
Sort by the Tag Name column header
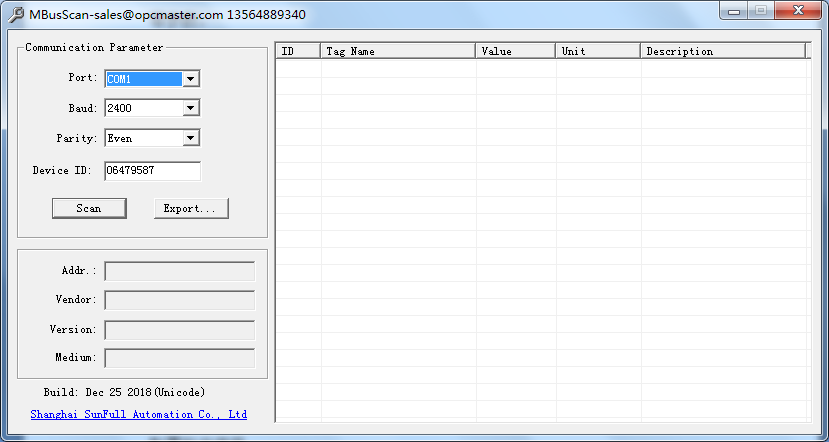398,51
